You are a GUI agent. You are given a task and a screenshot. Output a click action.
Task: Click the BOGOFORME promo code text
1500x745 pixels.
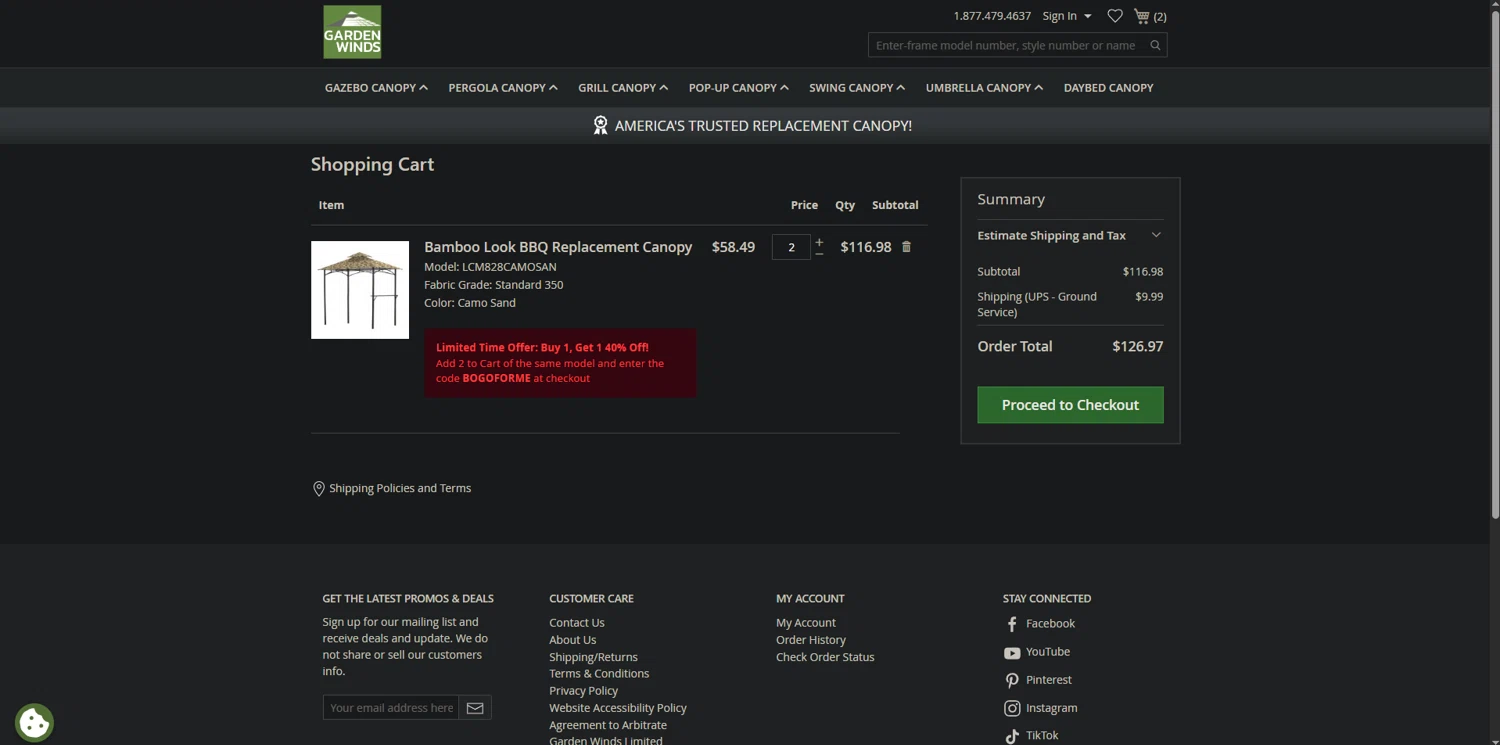point(496,379)
